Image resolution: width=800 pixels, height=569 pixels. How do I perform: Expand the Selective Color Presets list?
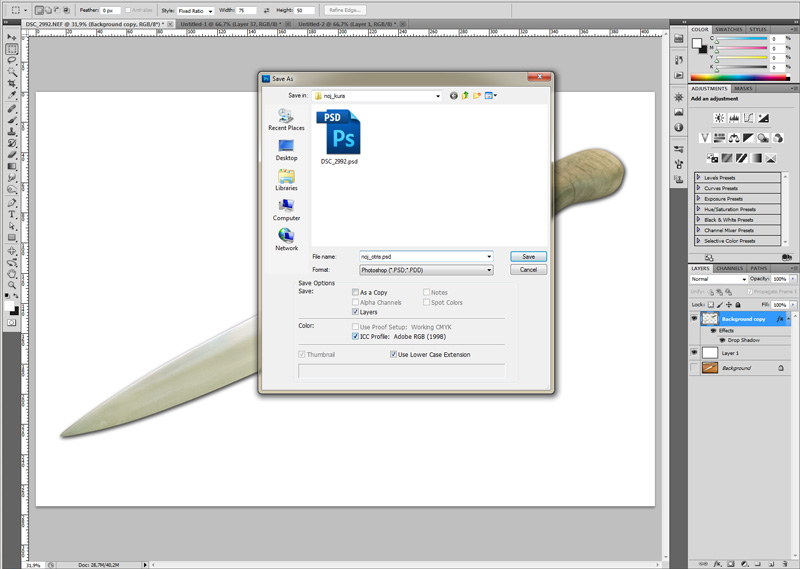(x=698, y=240)
